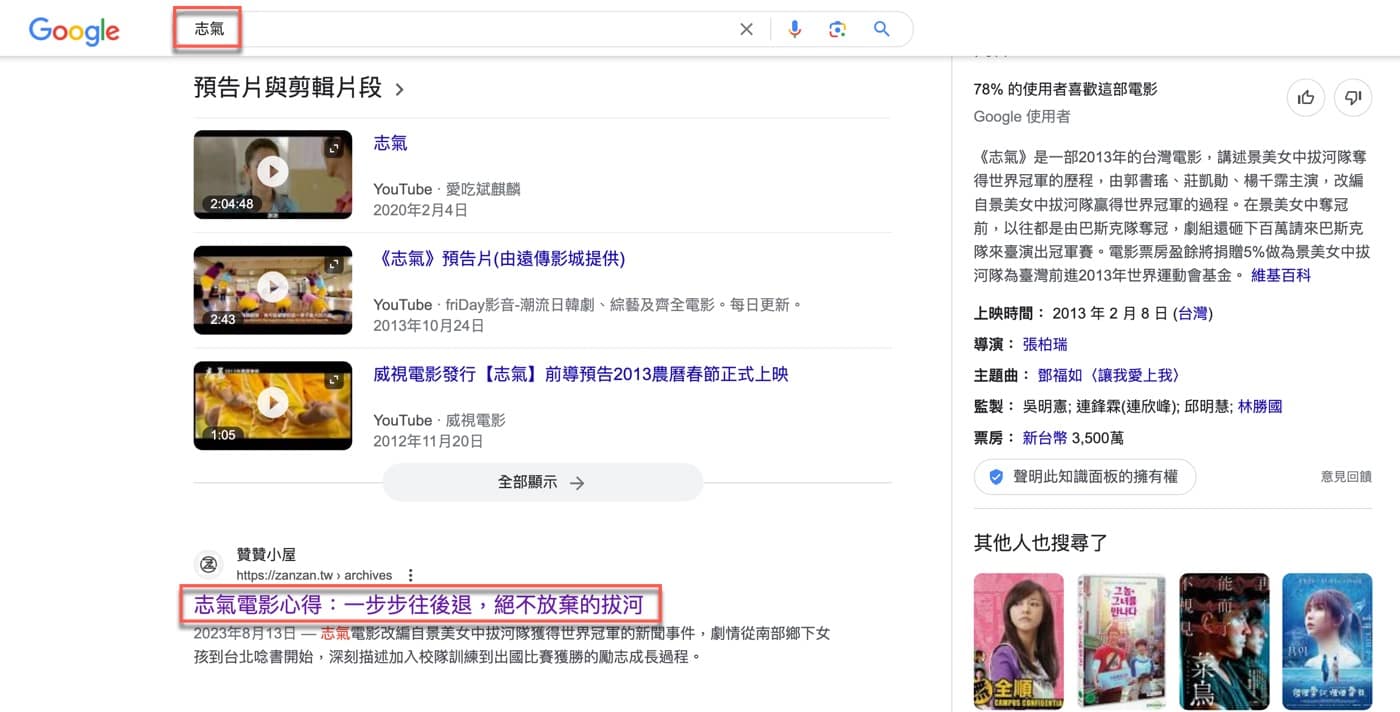
Task: Click 其他人也搜尋了 heading
Action: point(1041,543)
